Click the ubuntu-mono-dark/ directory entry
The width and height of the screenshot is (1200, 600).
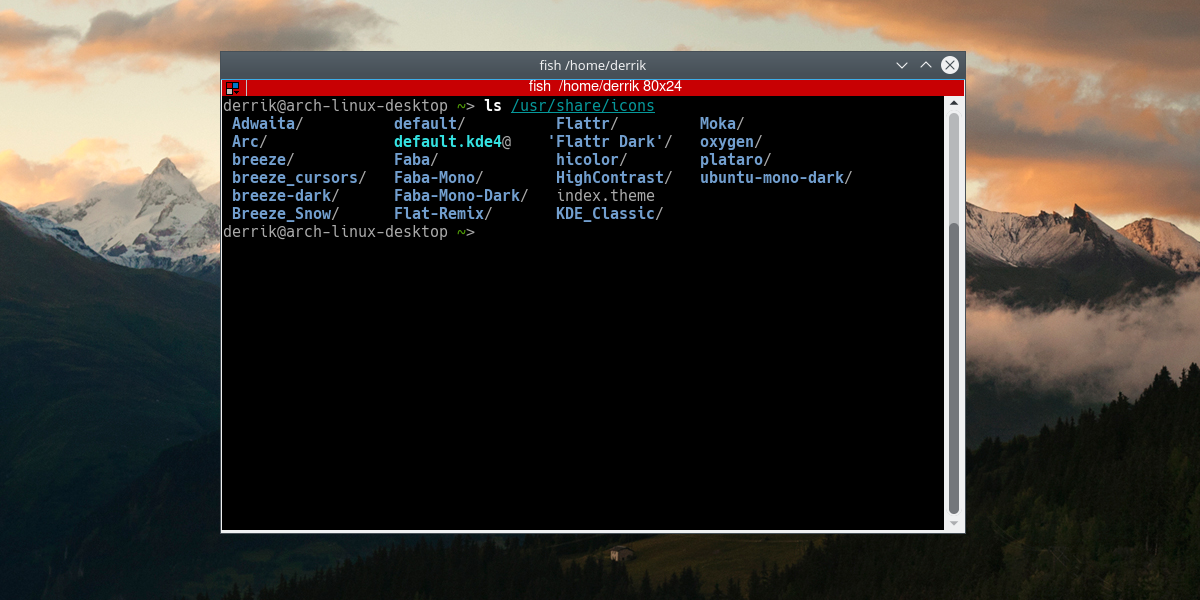776,178
